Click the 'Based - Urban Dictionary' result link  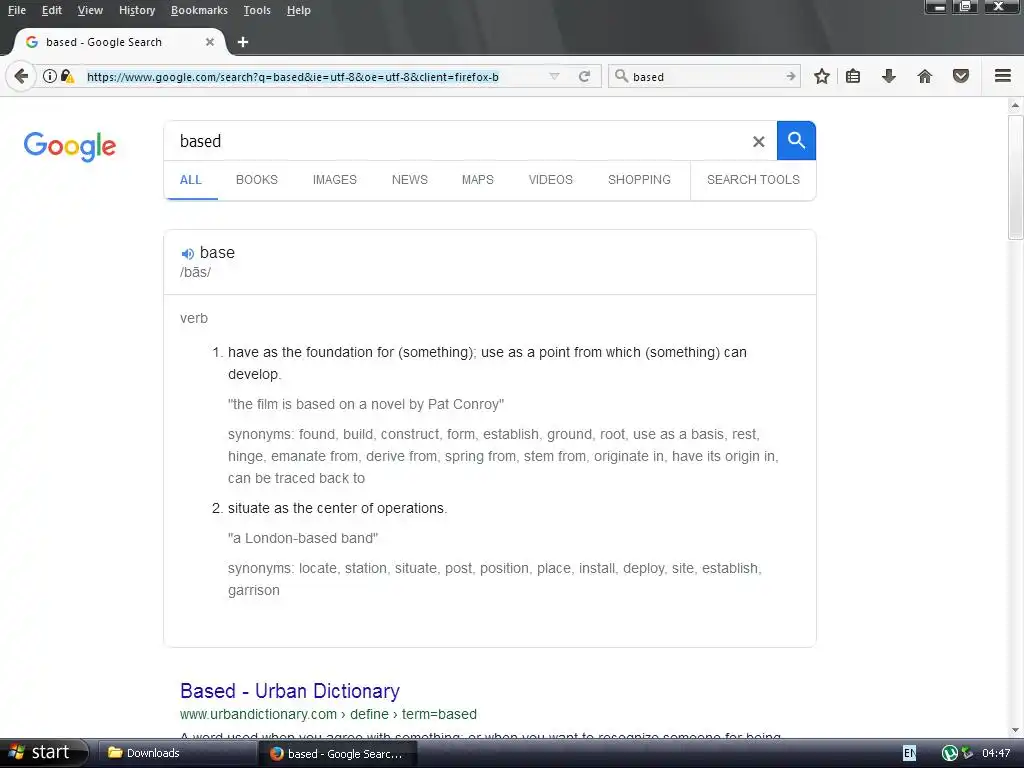pos(289,691)
